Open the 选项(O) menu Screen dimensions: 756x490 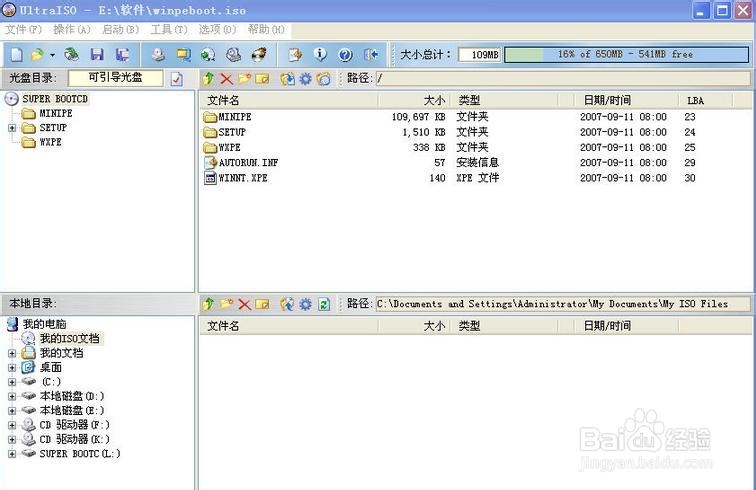click(x=217, y=29)
